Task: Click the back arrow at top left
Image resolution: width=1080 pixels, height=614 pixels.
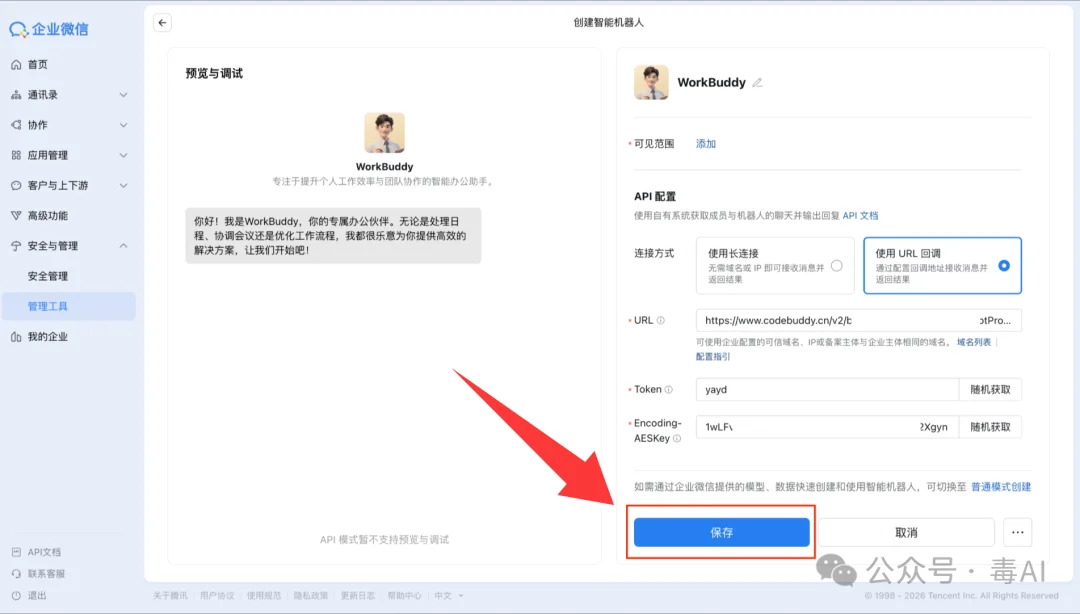Action: tap(162, 22)
